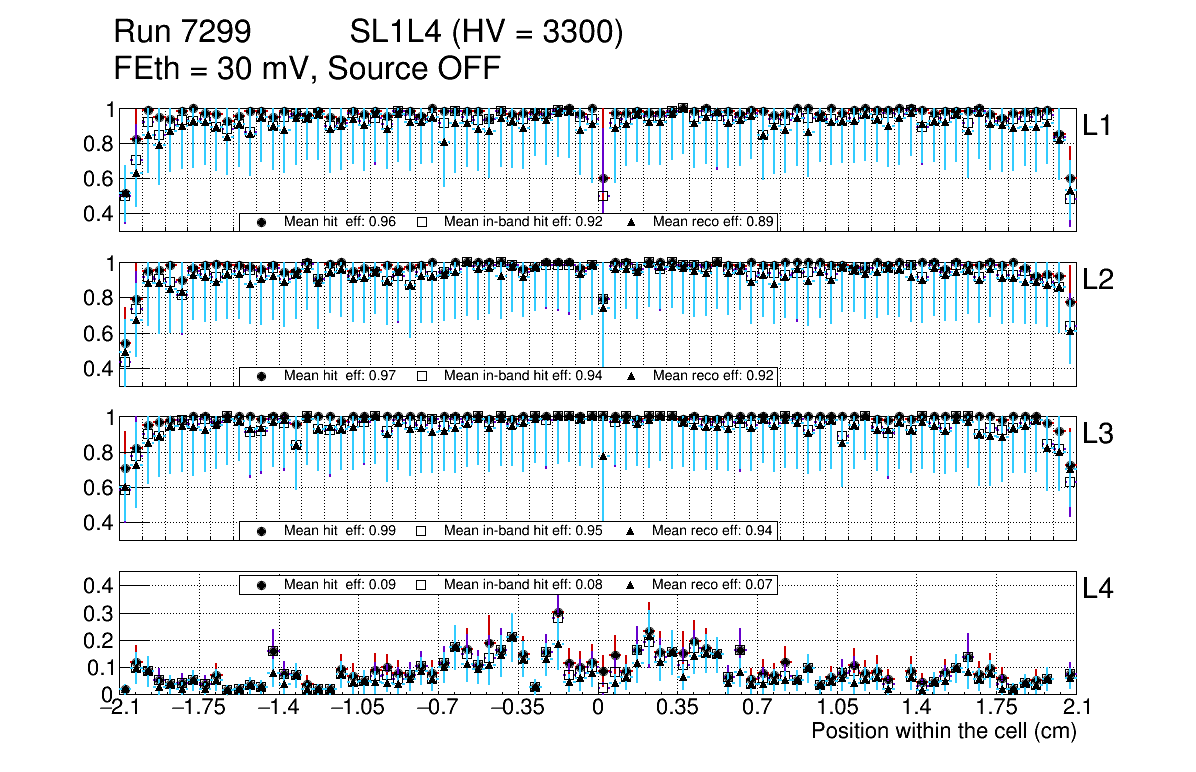The height and width of the screenshot is (772, 1196).
Task: Click the triangle marker in L2 legend
Action: (x=632, y=376)
